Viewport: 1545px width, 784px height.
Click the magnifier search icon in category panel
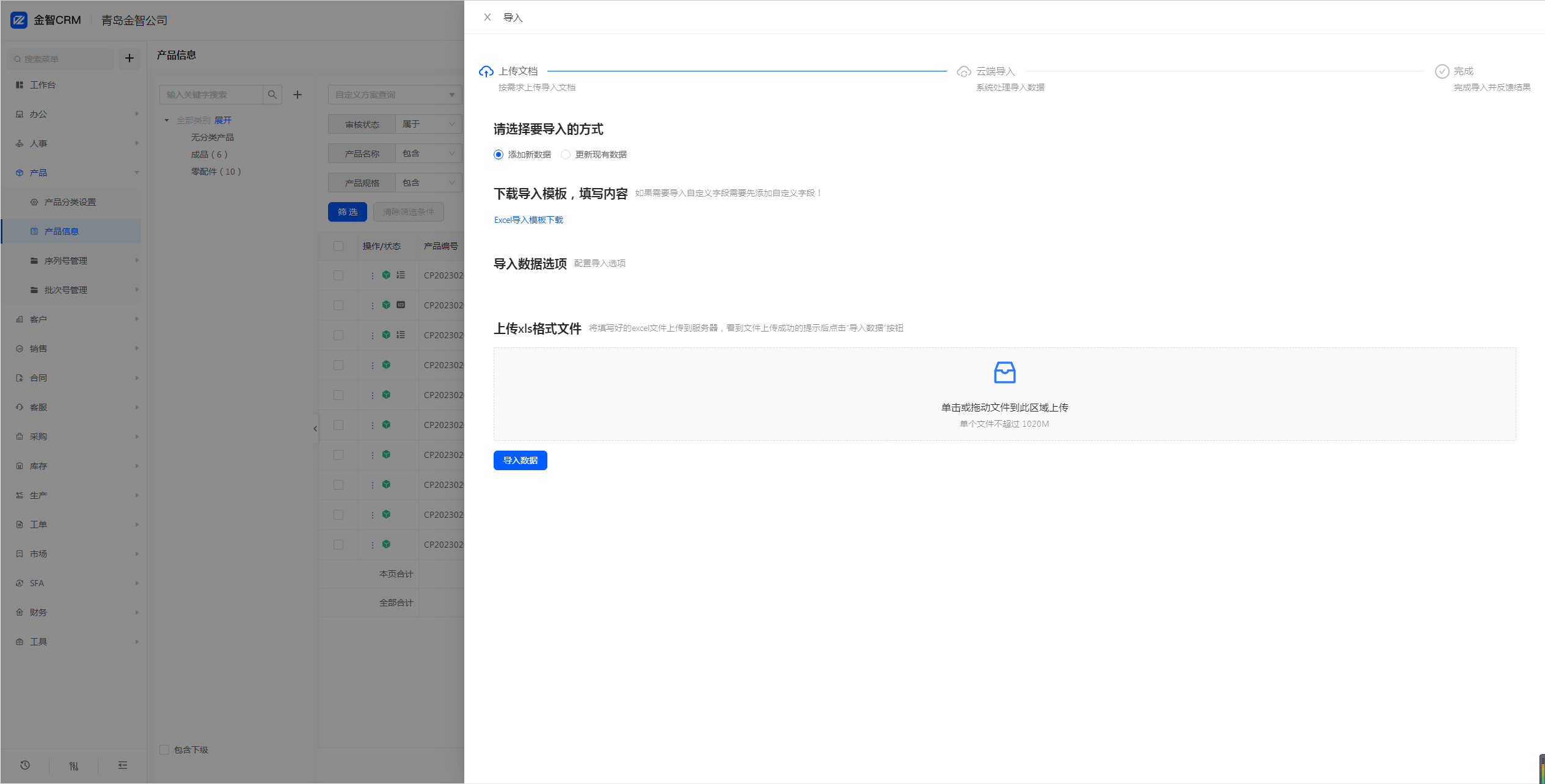point(272,95)
